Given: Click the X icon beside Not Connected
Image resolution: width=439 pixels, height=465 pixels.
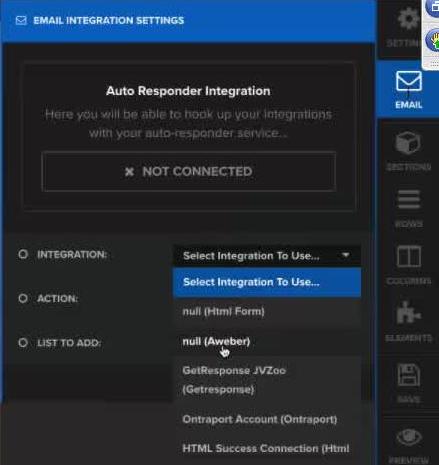Looking at the screenshot, I should tap(129, 172).
